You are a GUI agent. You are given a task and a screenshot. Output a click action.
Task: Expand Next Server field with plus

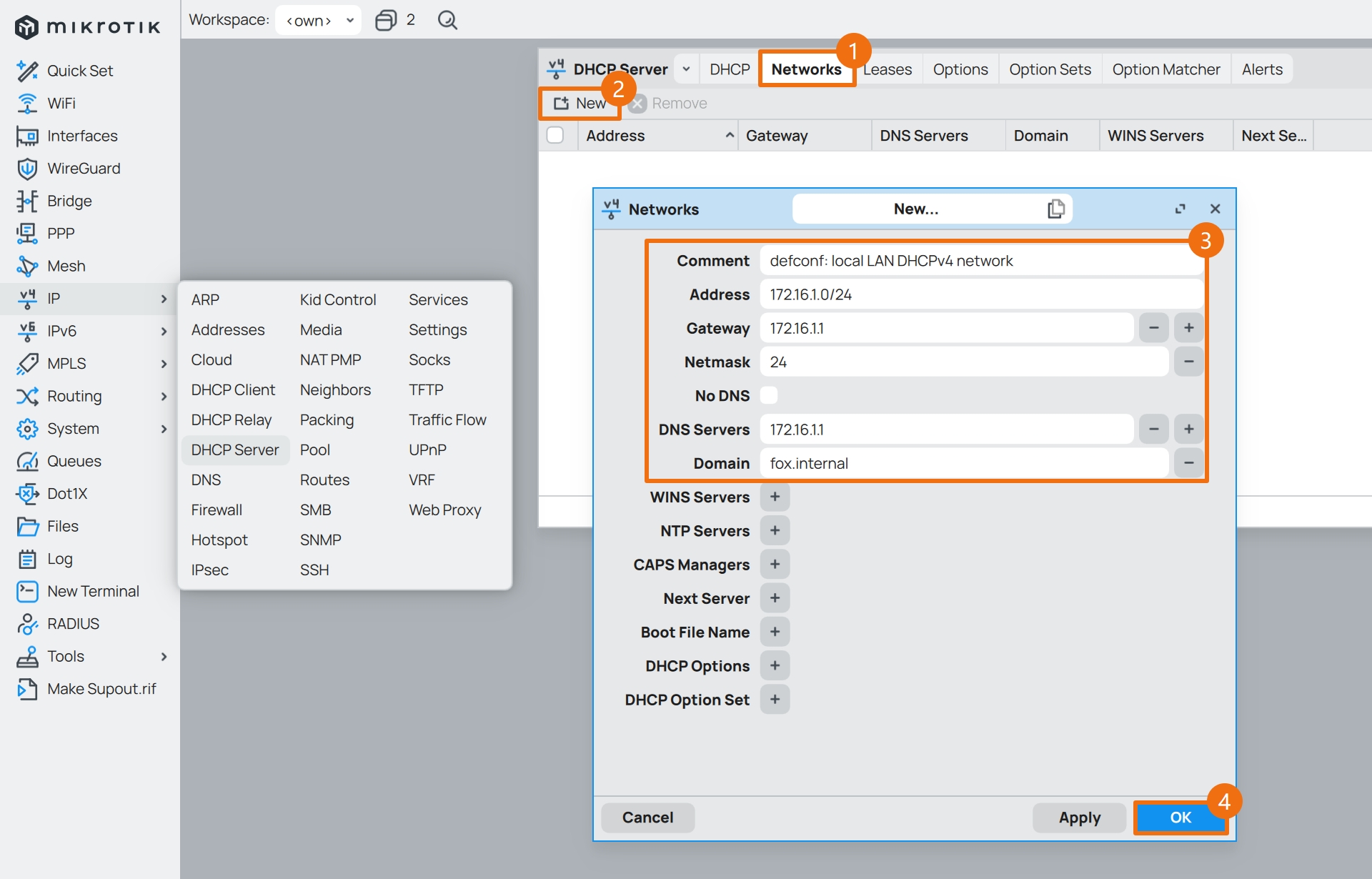pos(775,598)
